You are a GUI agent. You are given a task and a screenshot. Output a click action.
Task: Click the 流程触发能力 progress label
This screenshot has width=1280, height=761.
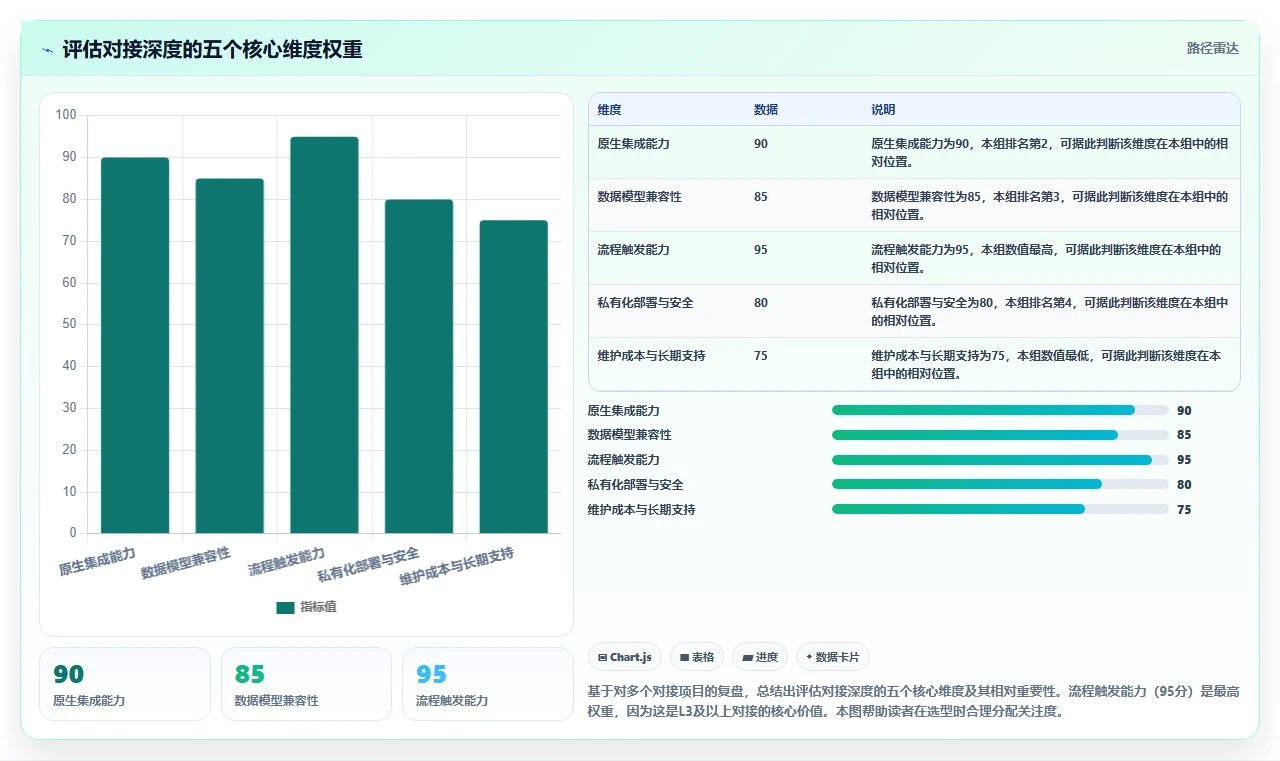coord(624,461)
